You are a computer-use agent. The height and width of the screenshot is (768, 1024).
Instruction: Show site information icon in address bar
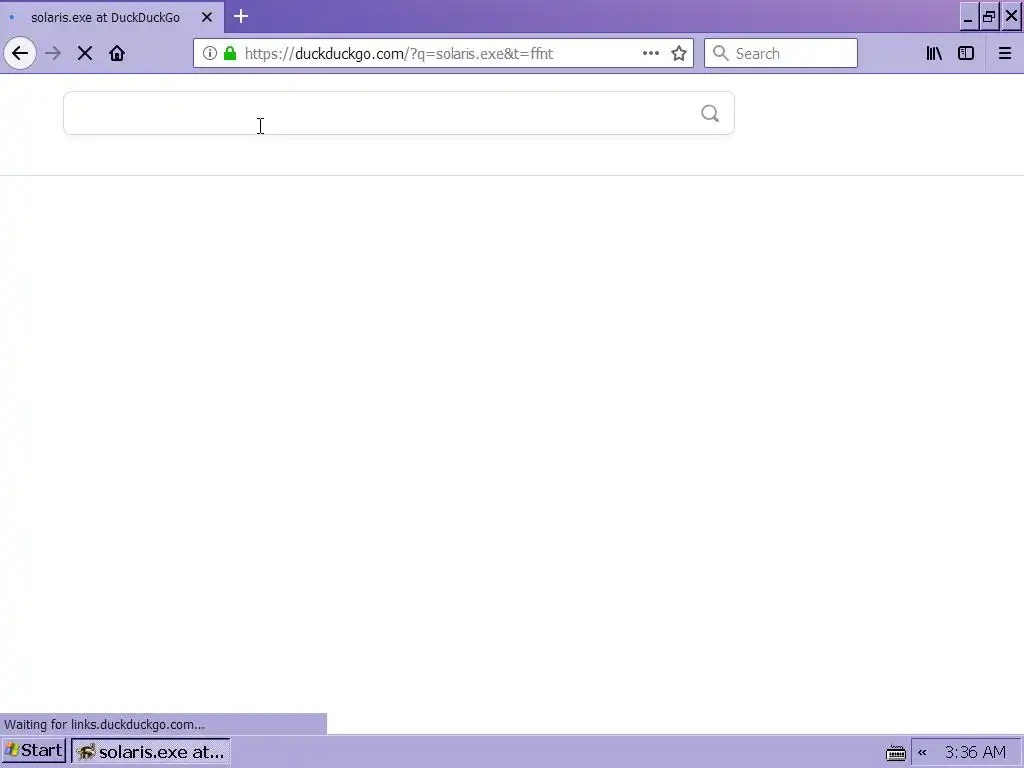[210, 53]
